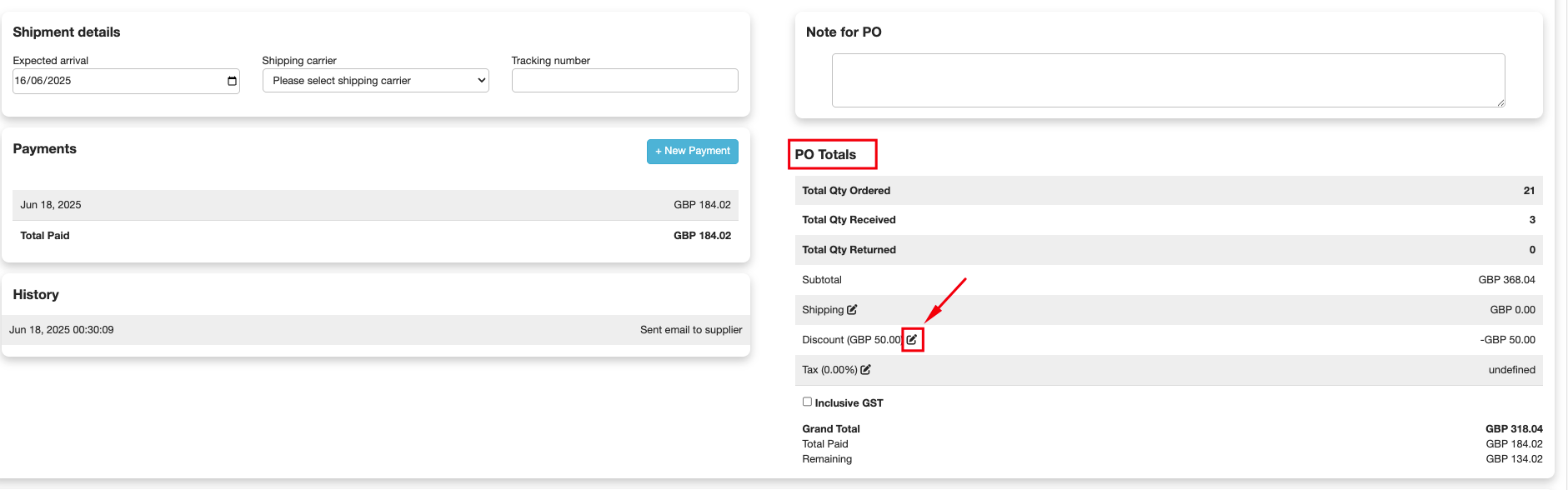Tick the Inclusive GST checkbox
Screen dimensions: 1568x490
tap(807, 402)
